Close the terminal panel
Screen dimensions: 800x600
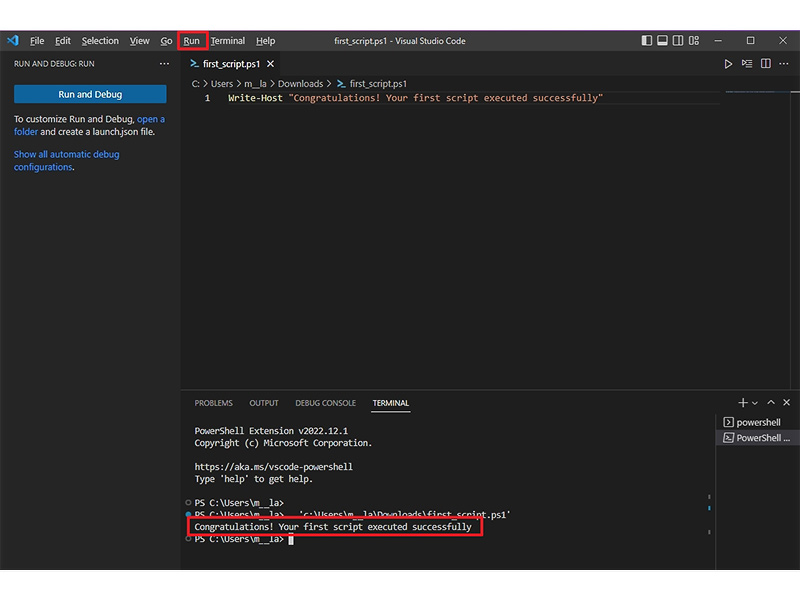pyautogui.click(x=787, y=403)
